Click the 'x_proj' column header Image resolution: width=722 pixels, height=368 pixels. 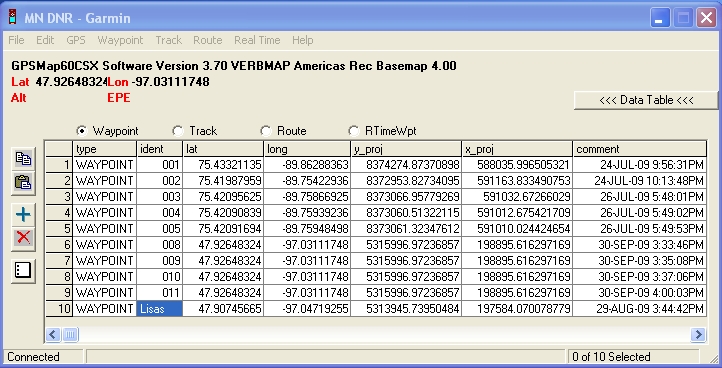[x=517, y=149]
